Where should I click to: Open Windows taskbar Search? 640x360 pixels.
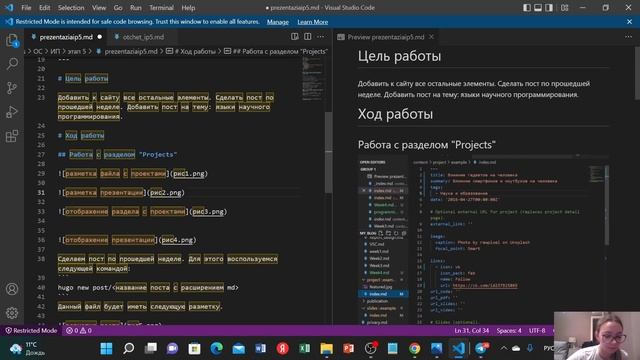tap(129, 349)
